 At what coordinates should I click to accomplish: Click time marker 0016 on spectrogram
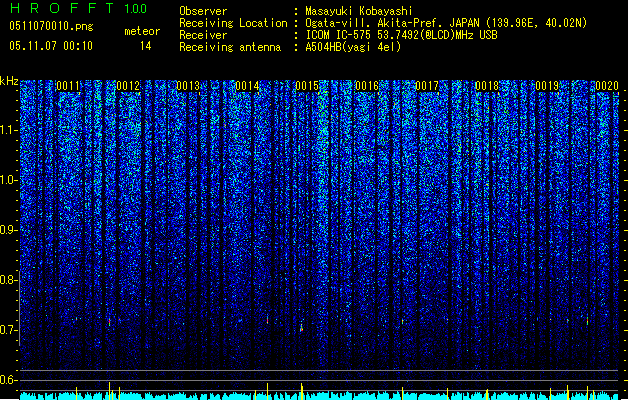pyautogui.click(x=367, y=86)
